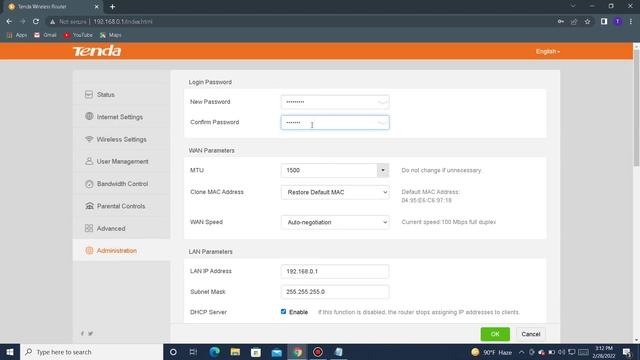Viewport: 640px width, 360px height.
Task: Show hidden system tray icons
Action: coord(521,352)
